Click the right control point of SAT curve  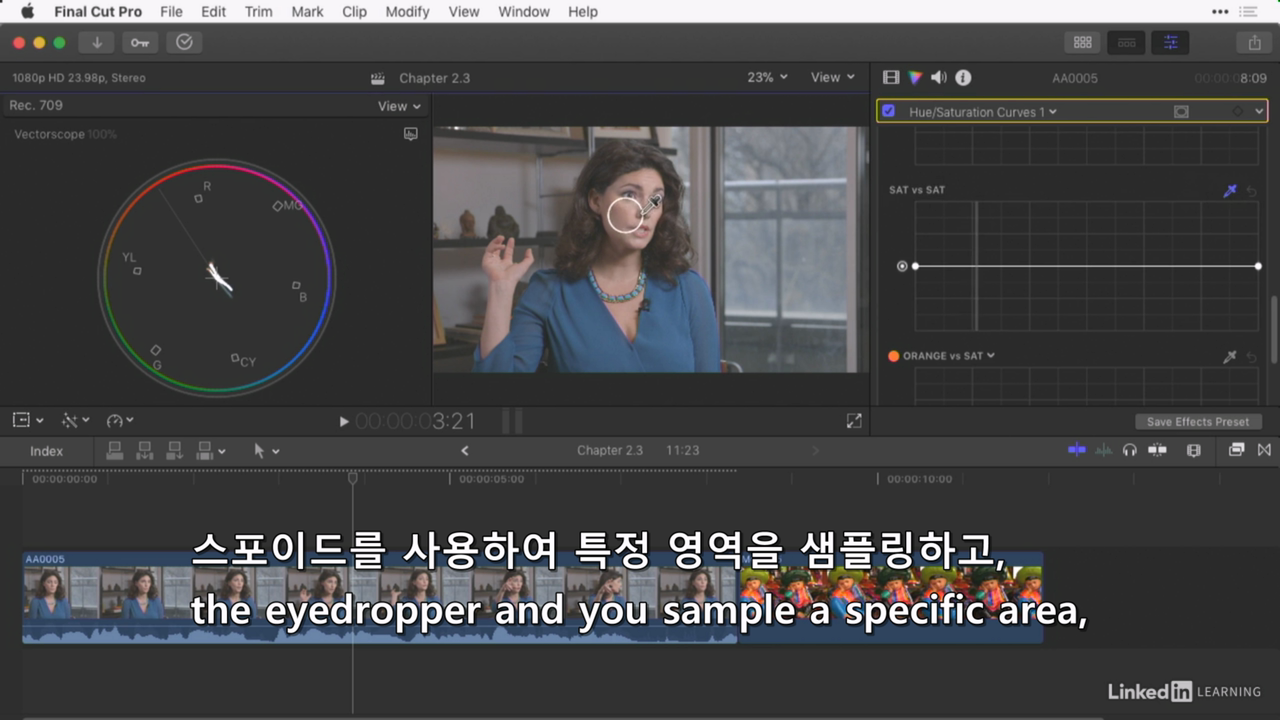pos(1258,266)
